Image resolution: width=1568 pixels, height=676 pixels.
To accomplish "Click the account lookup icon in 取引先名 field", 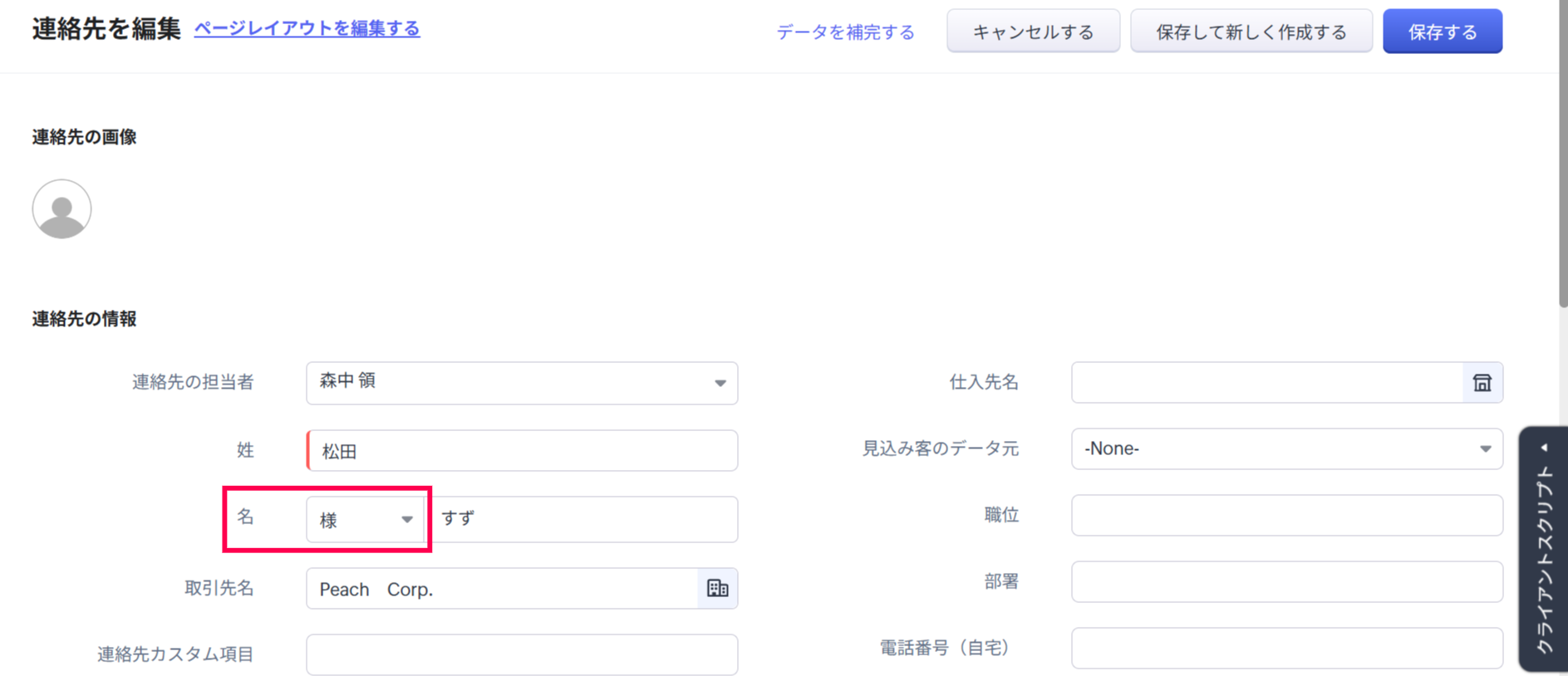I will point(717,589).
